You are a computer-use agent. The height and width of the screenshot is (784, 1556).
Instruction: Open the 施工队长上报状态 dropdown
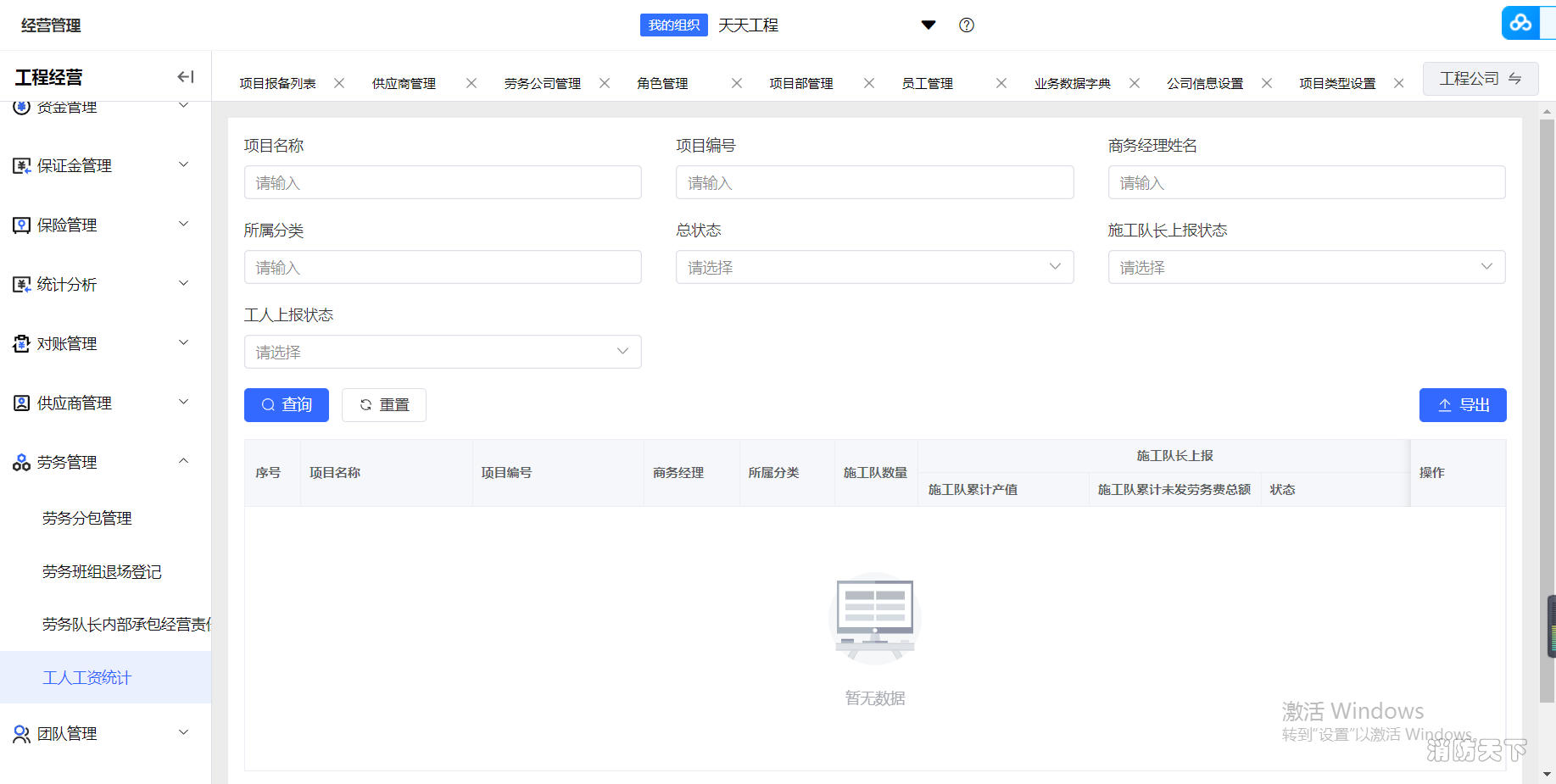(1306, 267)
